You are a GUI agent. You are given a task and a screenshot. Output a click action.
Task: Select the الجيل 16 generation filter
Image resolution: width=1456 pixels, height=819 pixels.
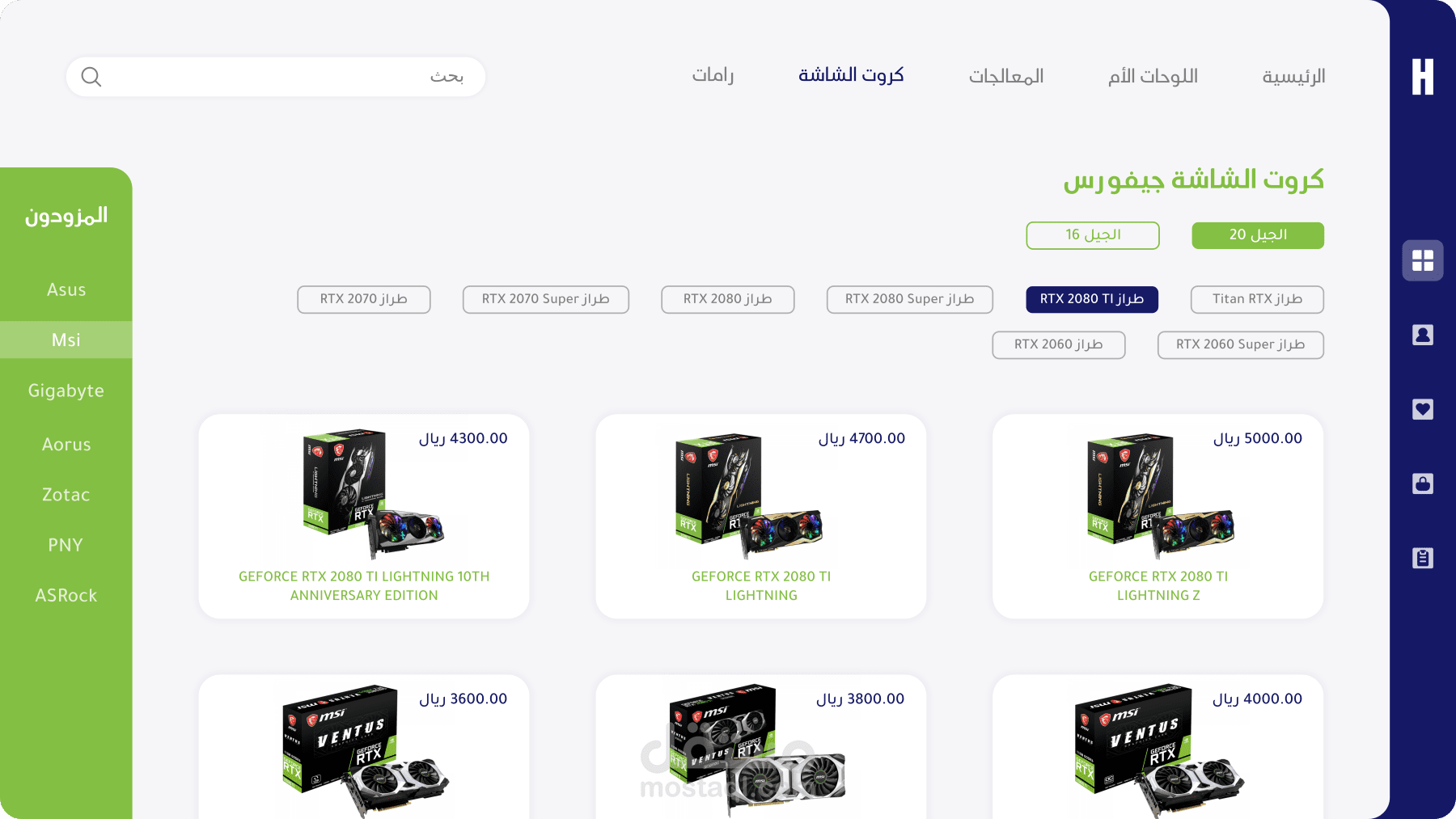pyautogui.click(x=1092, y=235)
